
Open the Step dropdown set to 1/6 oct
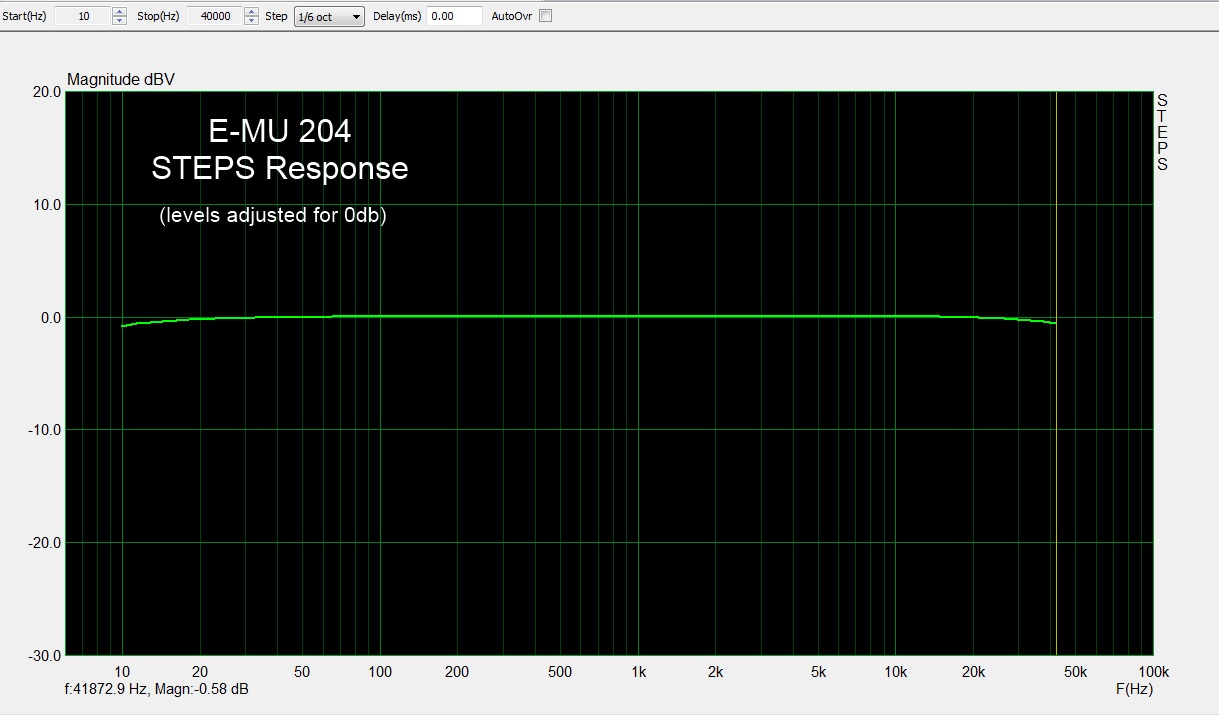pyautogui.click(x=329, y=17)
